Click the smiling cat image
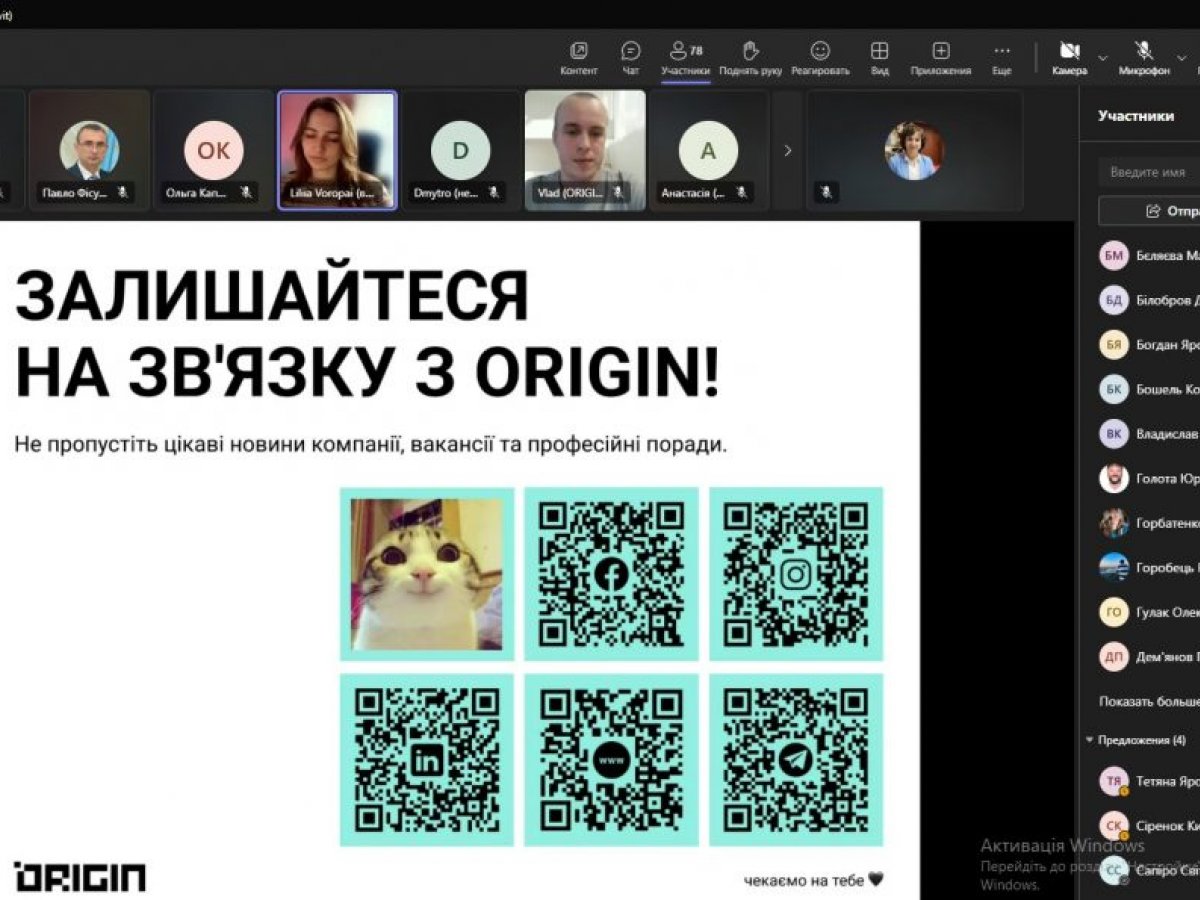Image resolution: width=1200 pixels, height=900 pixels. pyautogui.click(x=427, y=574)
